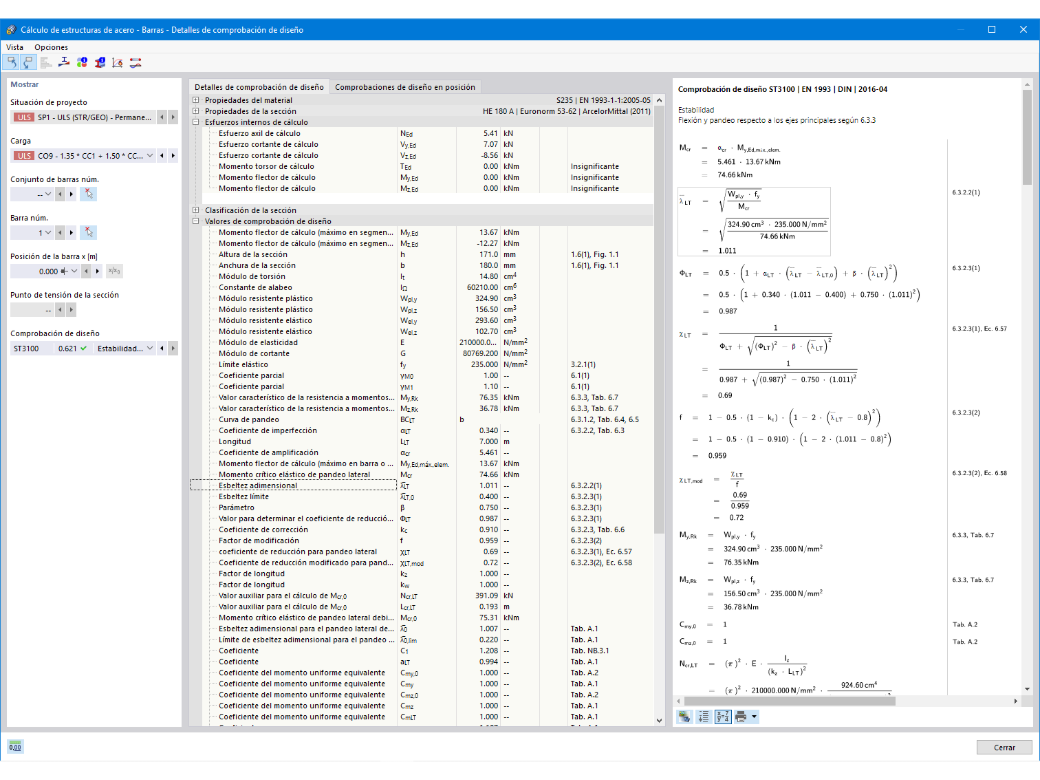Click the red and blue bar toolbar icon
Image resolution: width=1040 pixels, height=780 pixels.
pyautogui.click(x=135, y=62)
